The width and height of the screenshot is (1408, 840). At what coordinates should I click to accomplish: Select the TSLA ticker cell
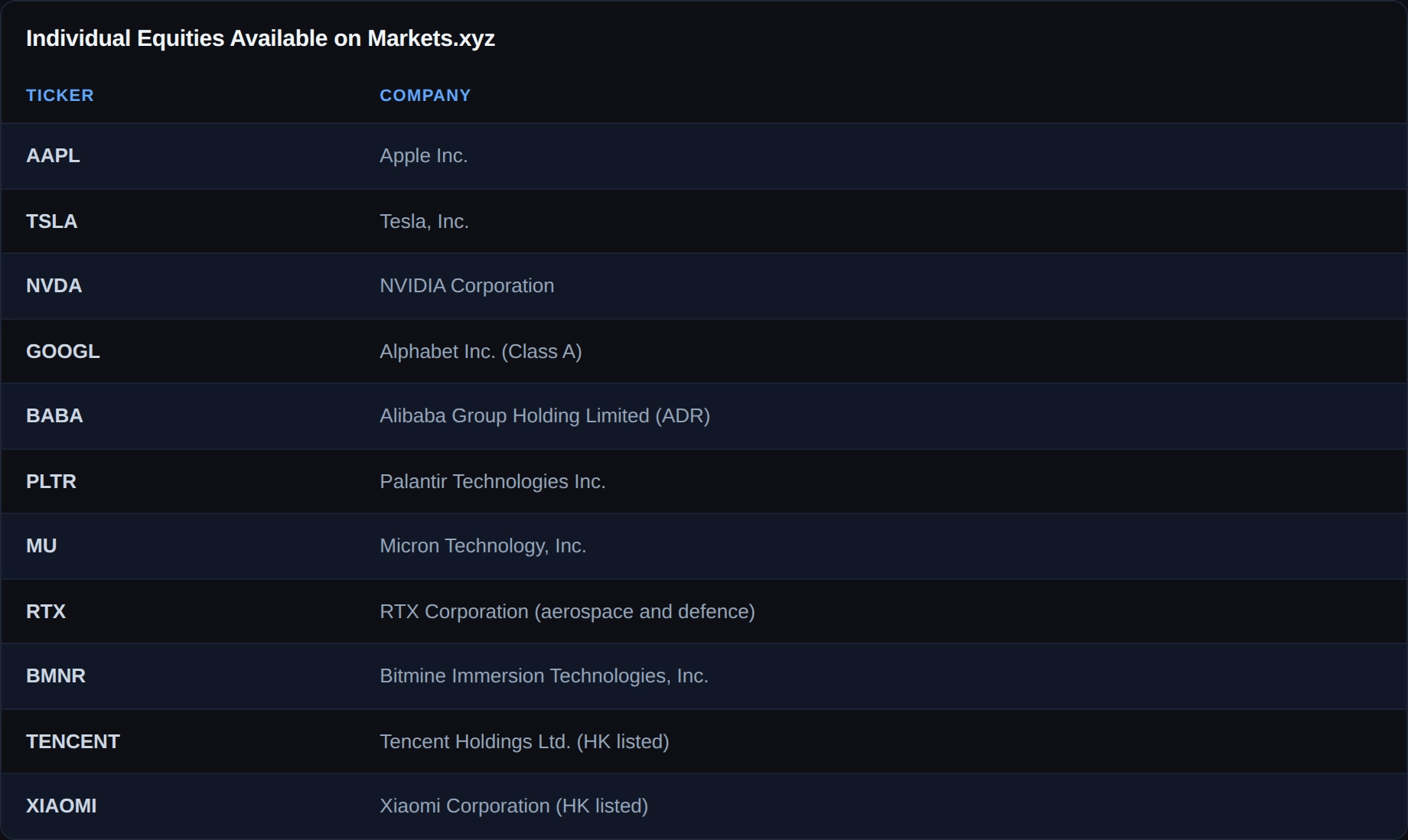pos(51,221)
